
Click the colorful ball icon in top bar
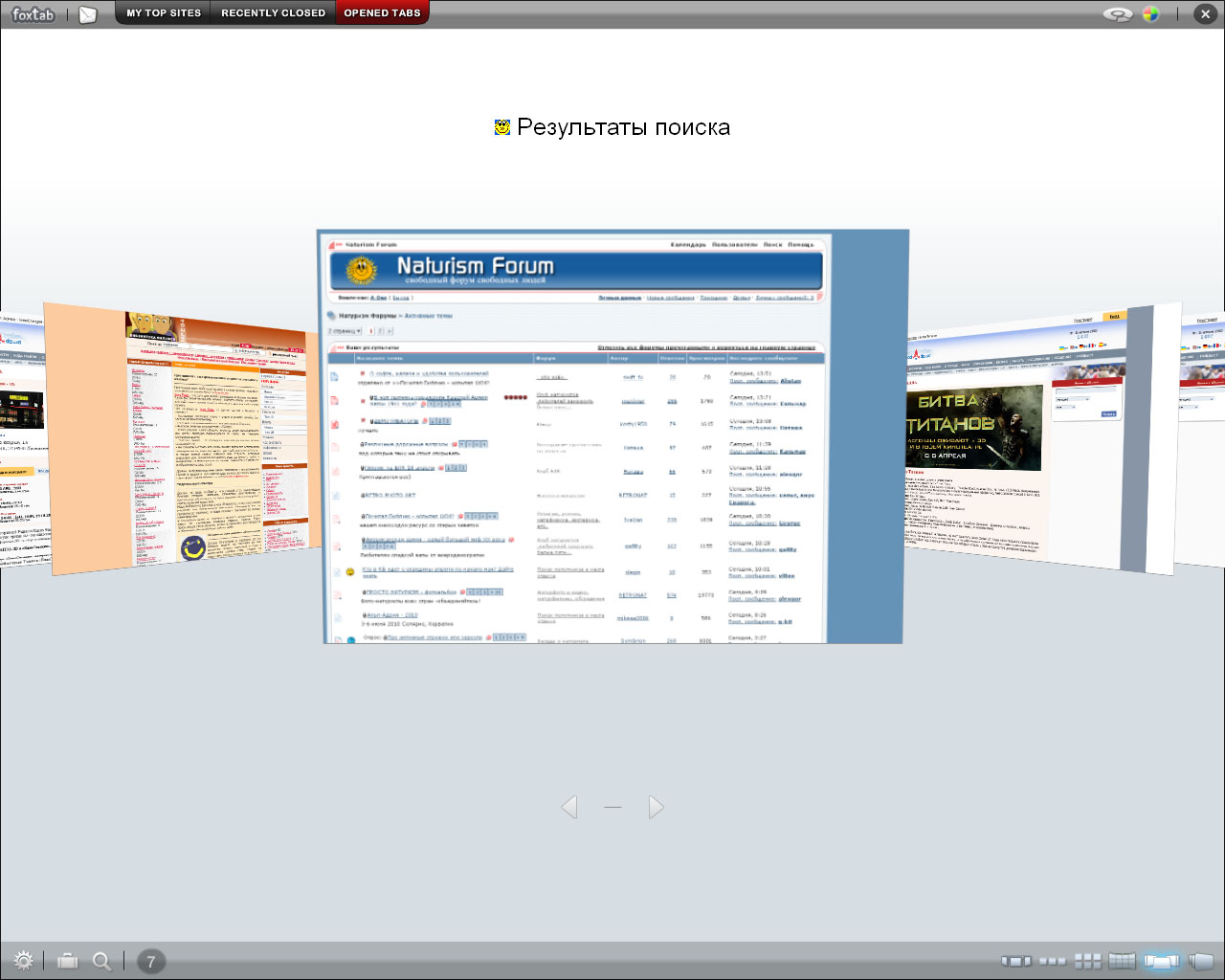(x=1150, y=14)
